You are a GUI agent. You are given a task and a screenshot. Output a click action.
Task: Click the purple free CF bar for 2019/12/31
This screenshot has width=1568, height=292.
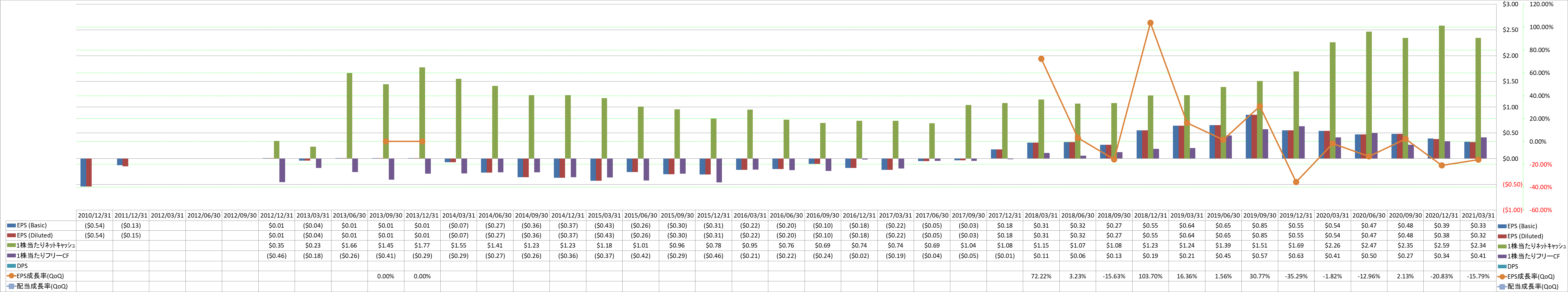(x=1302, y=142)
